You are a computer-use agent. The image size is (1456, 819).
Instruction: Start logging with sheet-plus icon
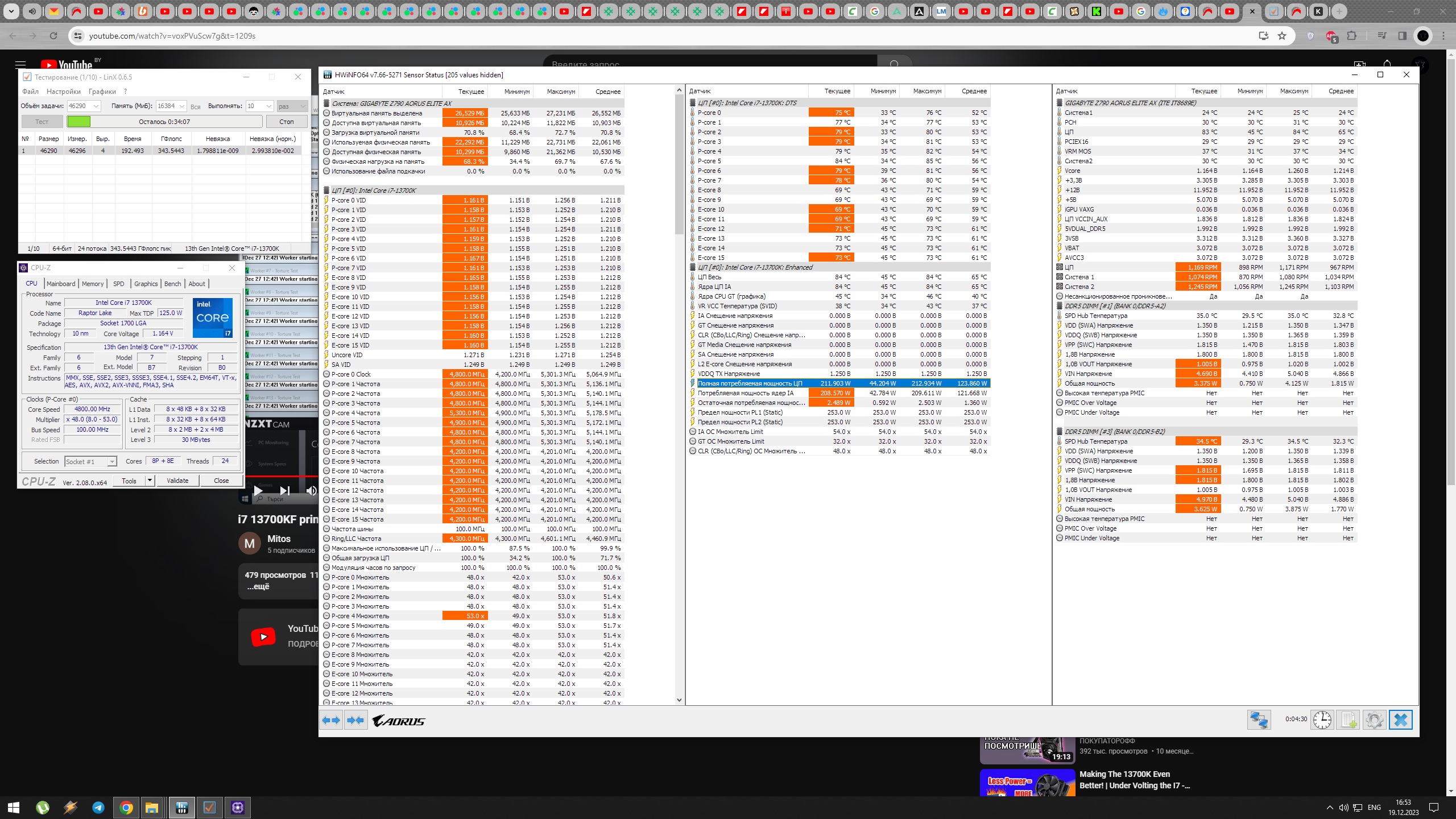[x=1349, y=719]
